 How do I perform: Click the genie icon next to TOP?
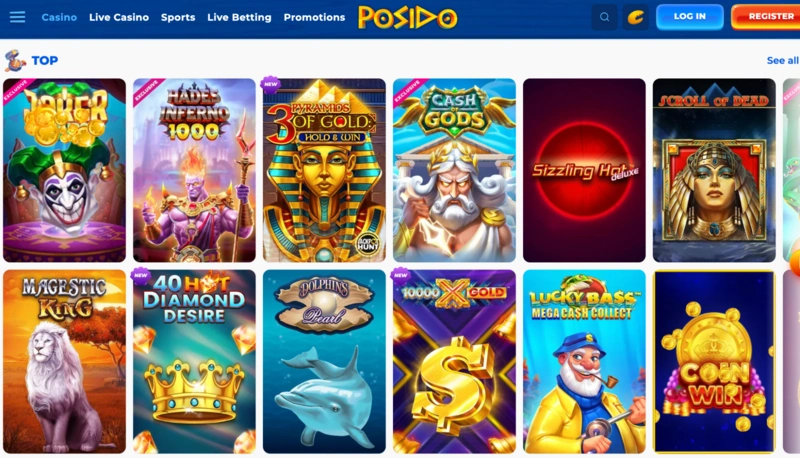(x=15, y=61)
